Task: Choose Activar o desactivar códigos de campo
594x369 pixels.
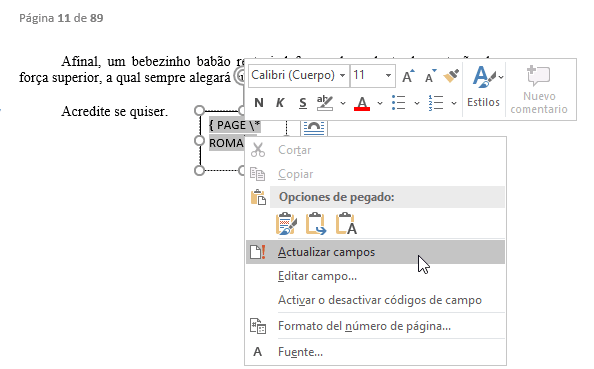Action: point(375,300)
